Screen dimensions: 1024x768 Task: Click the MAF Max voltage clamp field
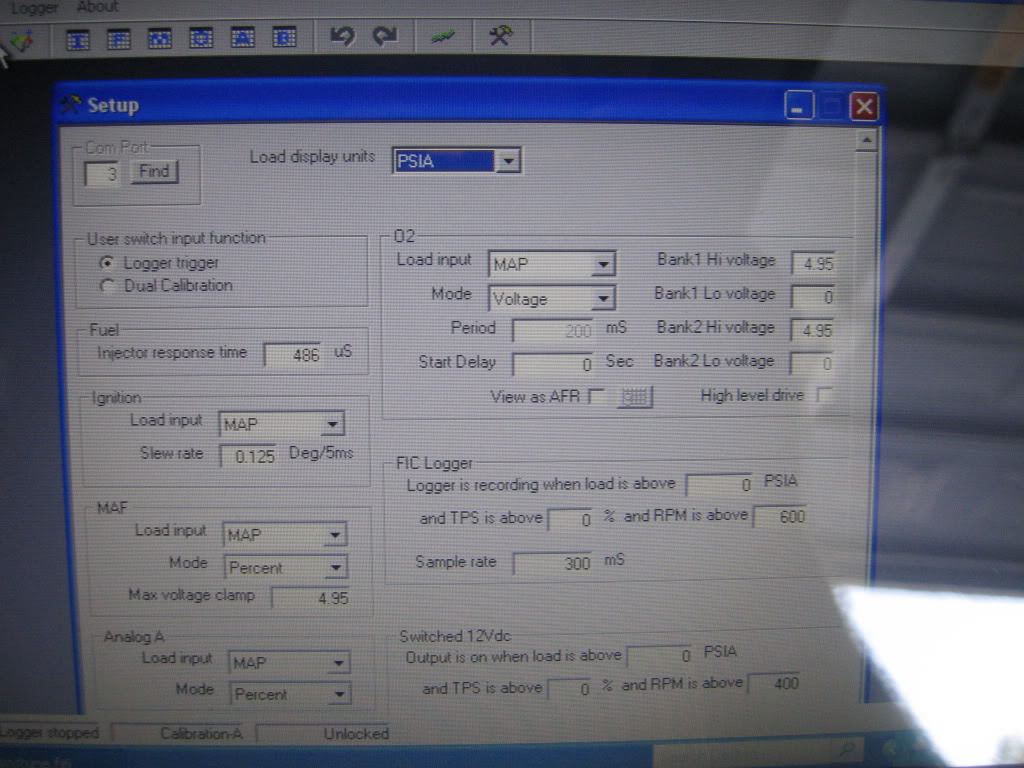(x=312, y=598)
